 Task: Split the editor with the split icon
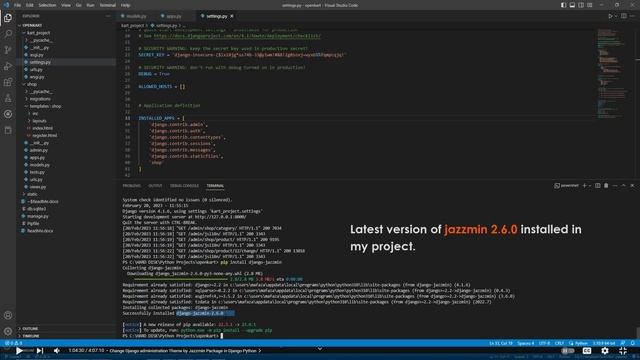tap(624, 16)
